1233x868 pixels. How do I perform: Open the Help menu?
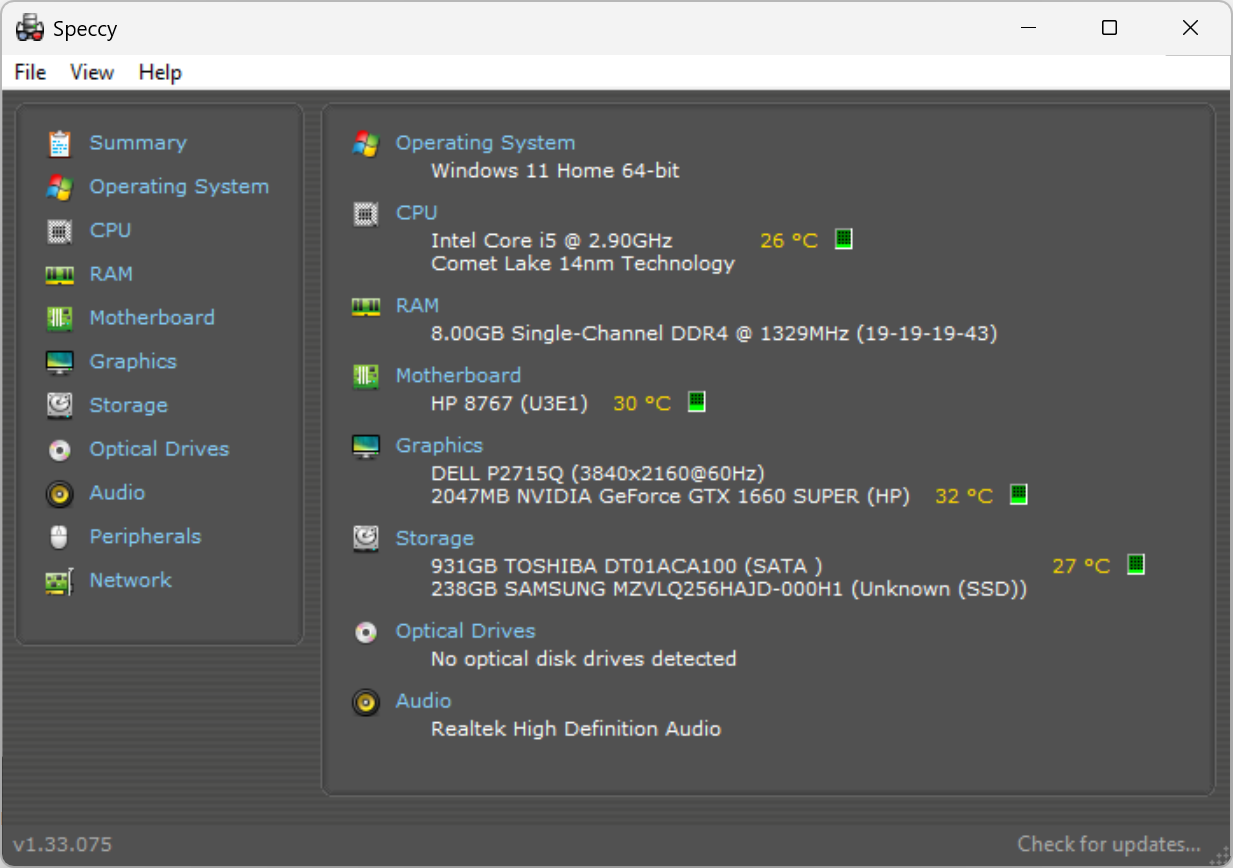160,72
